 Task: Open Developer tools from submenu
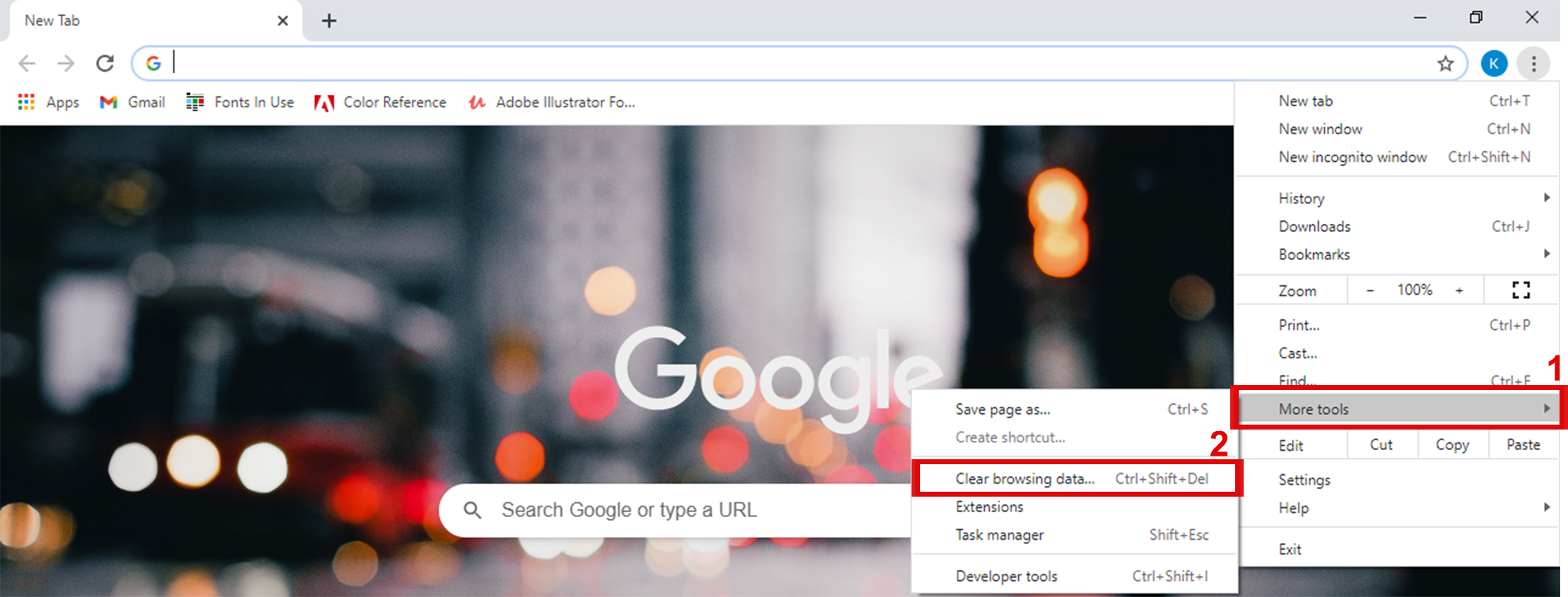(1075, 577)
